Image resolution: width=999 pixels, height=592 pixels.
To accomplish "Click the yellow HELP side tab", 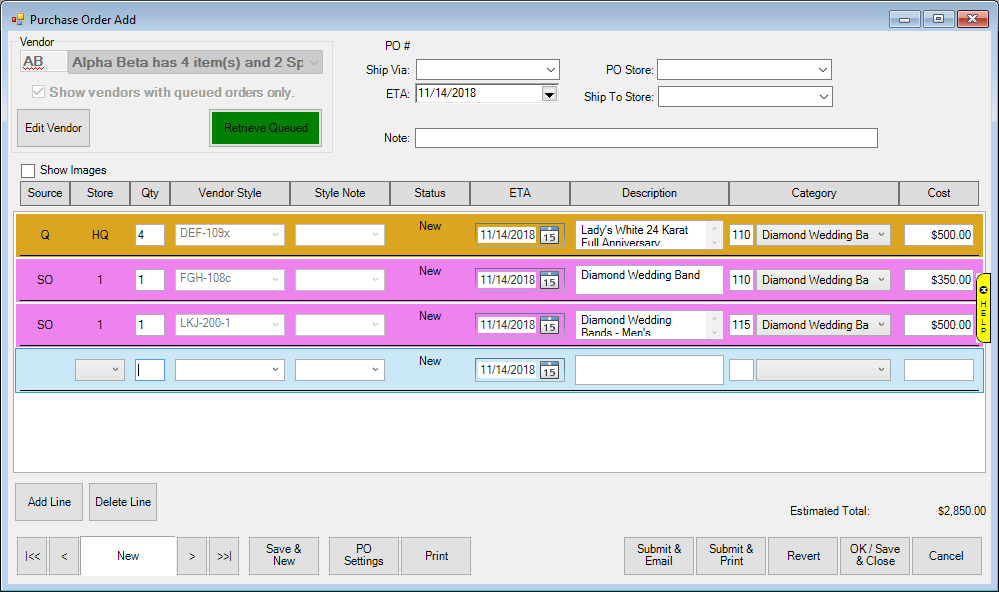I will [983, 308].
